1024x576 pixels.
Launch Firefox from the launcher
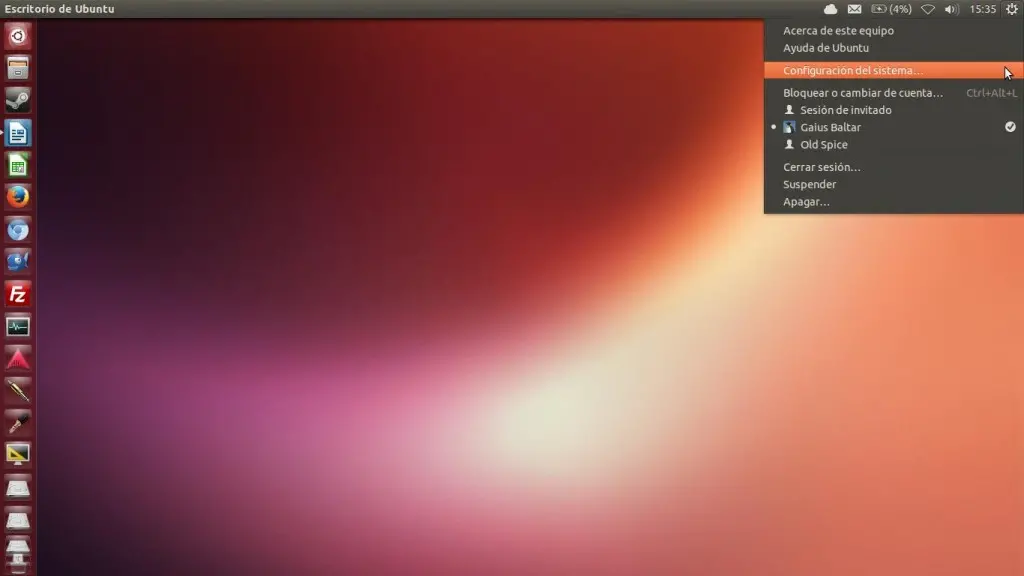(18, 197)
